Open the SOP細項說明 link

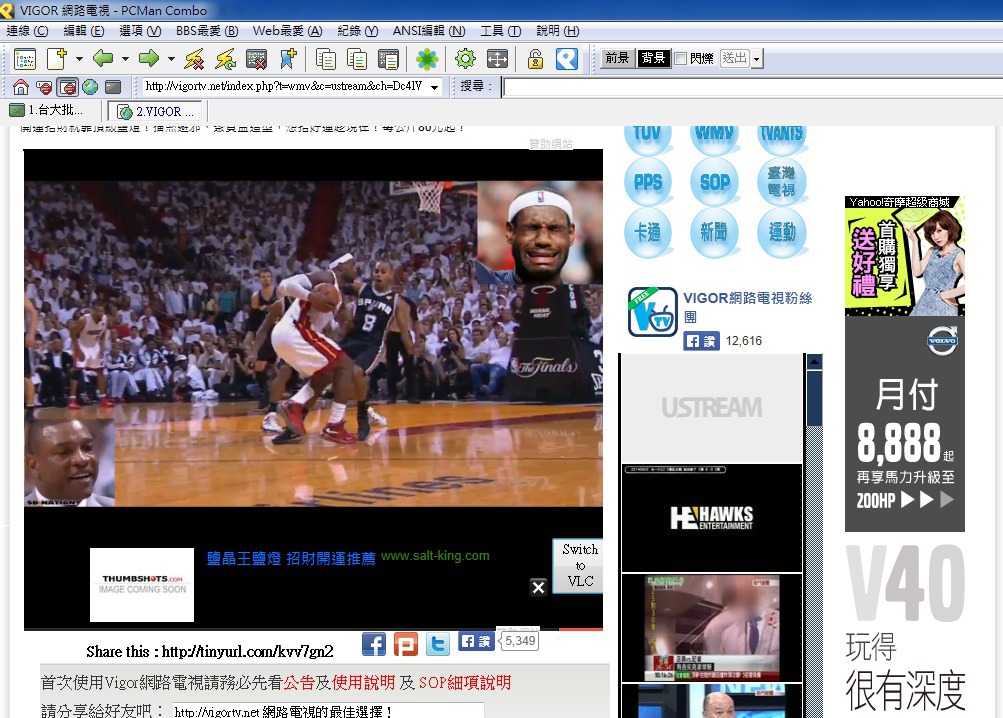[x=465, y=683]
